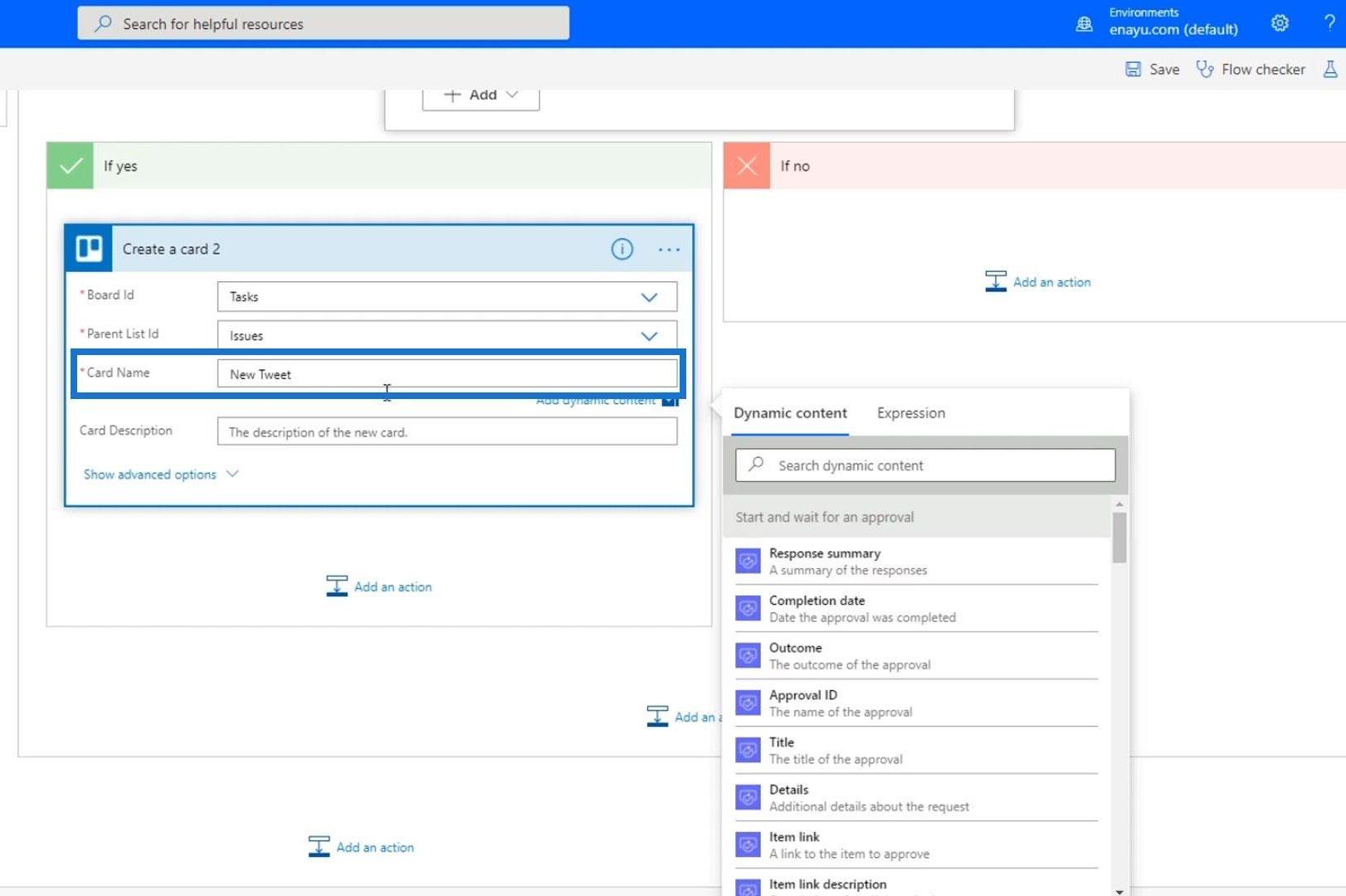Screen dimensions: 1346x896
Task: Click the Search dynamic content field
Action: click(925, 465)
